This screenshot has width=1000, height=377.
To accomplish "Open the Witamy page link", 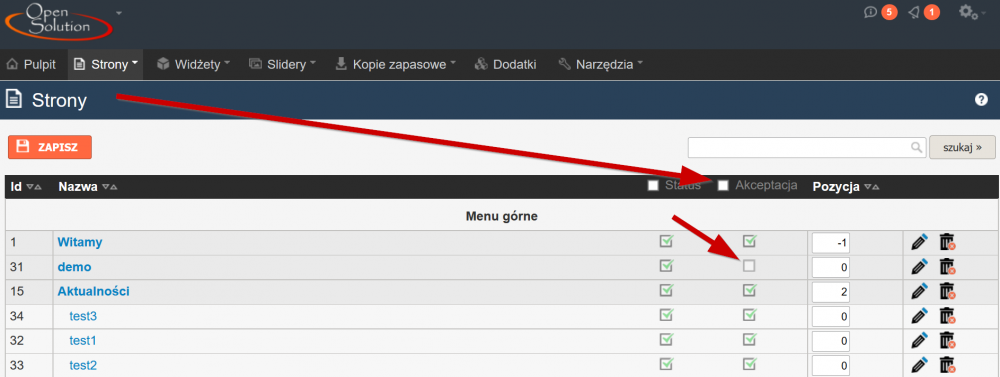I will tap(80, 242).
